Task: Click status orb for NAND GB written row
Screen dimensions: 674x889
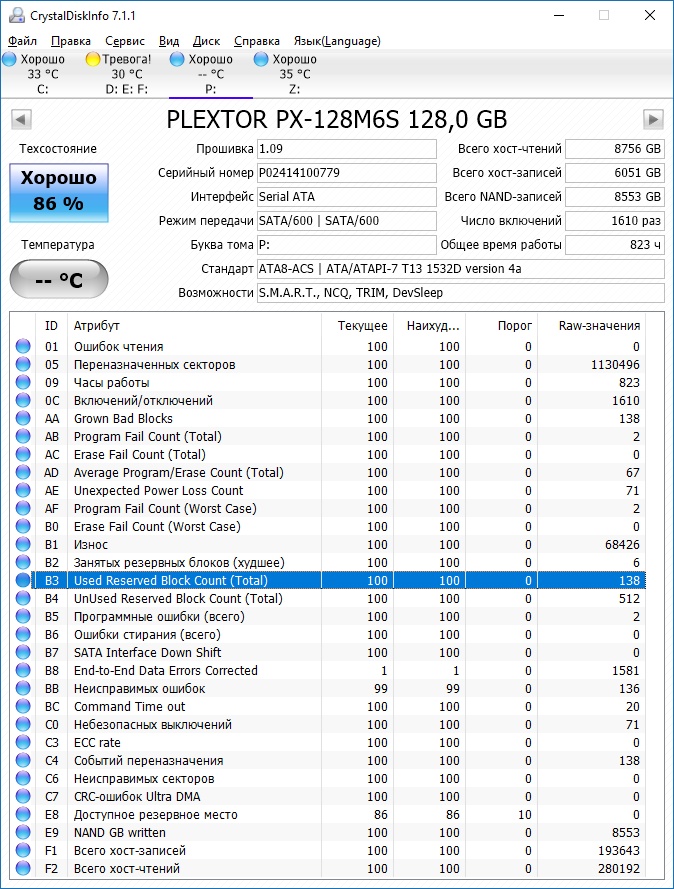Action: coord(23,832)
